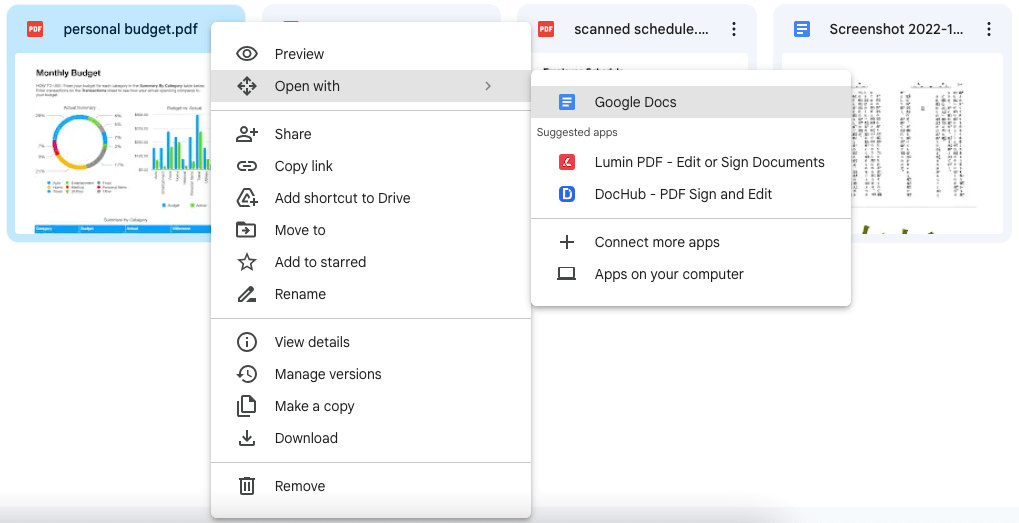Click the Open with arrows icon
Viewport: 1019px width, 523px height.
(x=247, y=86)
